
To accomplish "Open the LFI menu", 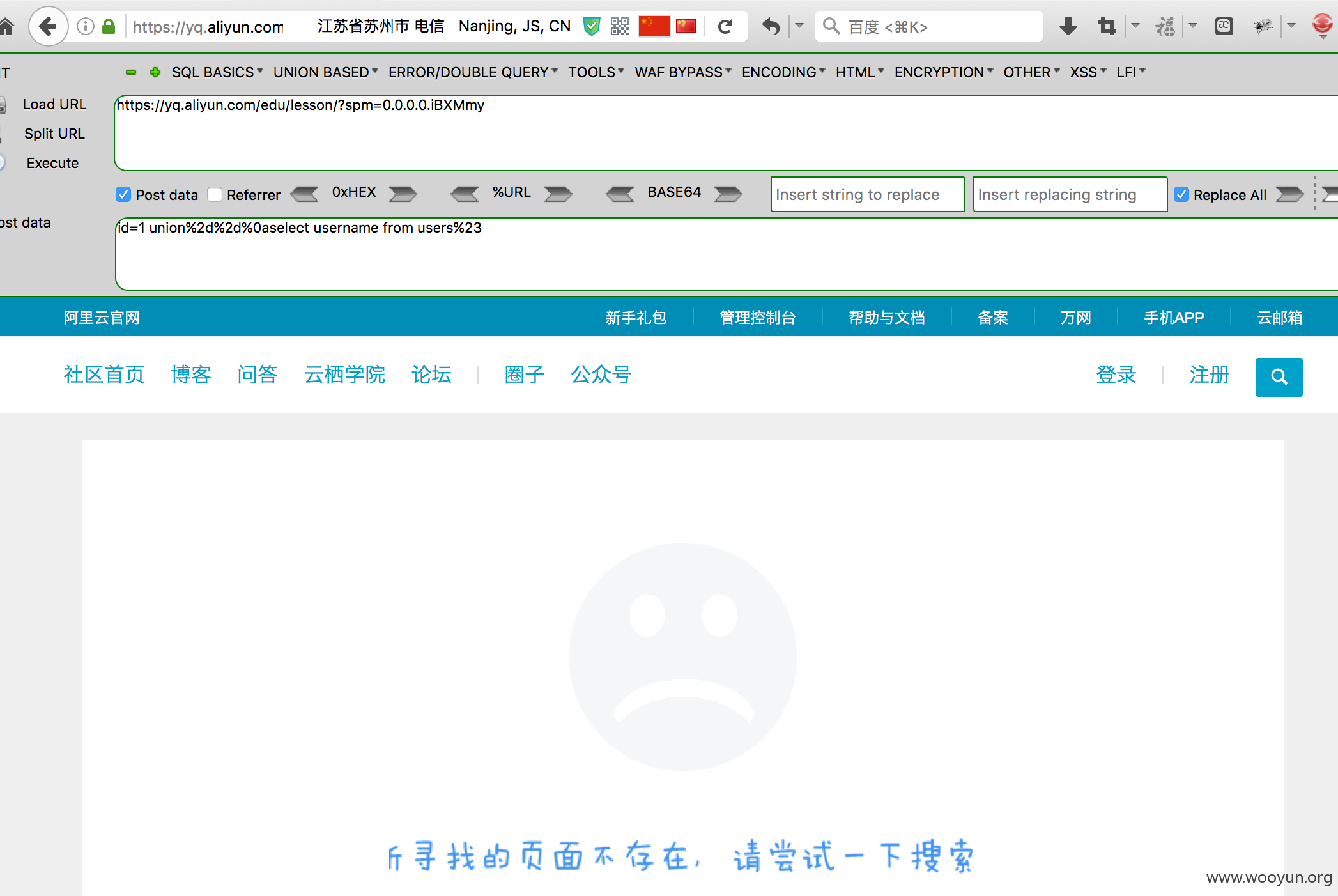I will point(1131,72).
